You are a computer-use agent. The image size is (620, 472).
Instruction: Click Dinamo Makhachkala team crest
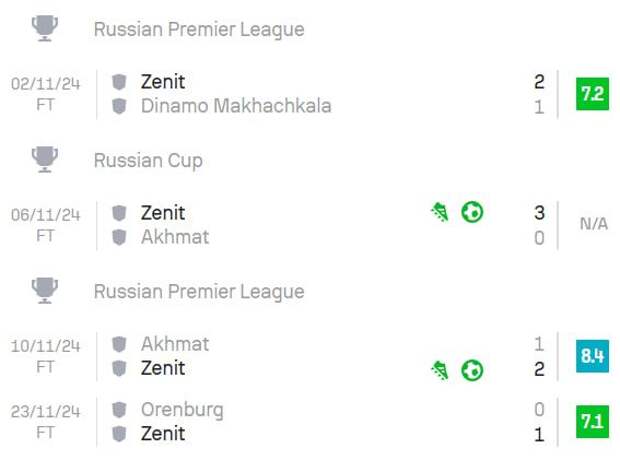pyautogui.click(x=119, y=106)
